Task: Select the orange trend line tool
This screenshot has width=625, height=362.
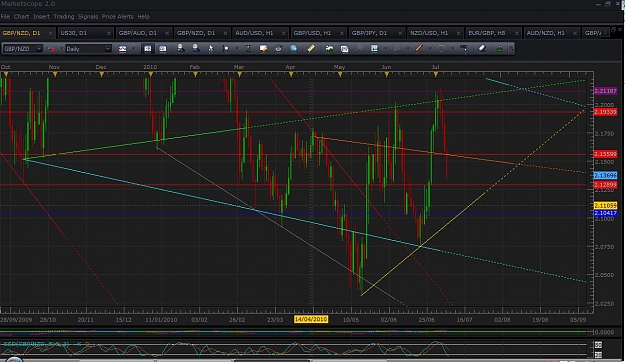Action: [x=419, y=48]
